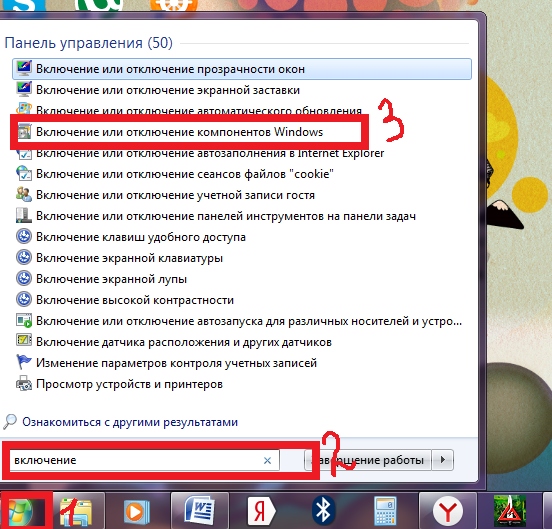This screenshot has width=552, height=529.
Task: Open 'Включение или отключение компонентов Windows'
Action: coord(180,132)
